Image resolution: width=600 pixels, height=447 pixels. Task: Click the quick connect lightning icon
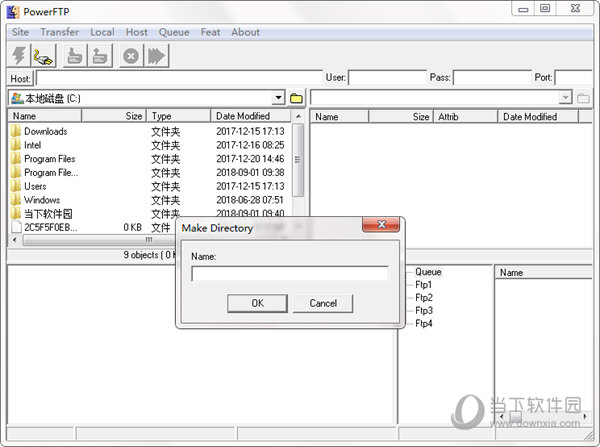[x=19, y=56]
